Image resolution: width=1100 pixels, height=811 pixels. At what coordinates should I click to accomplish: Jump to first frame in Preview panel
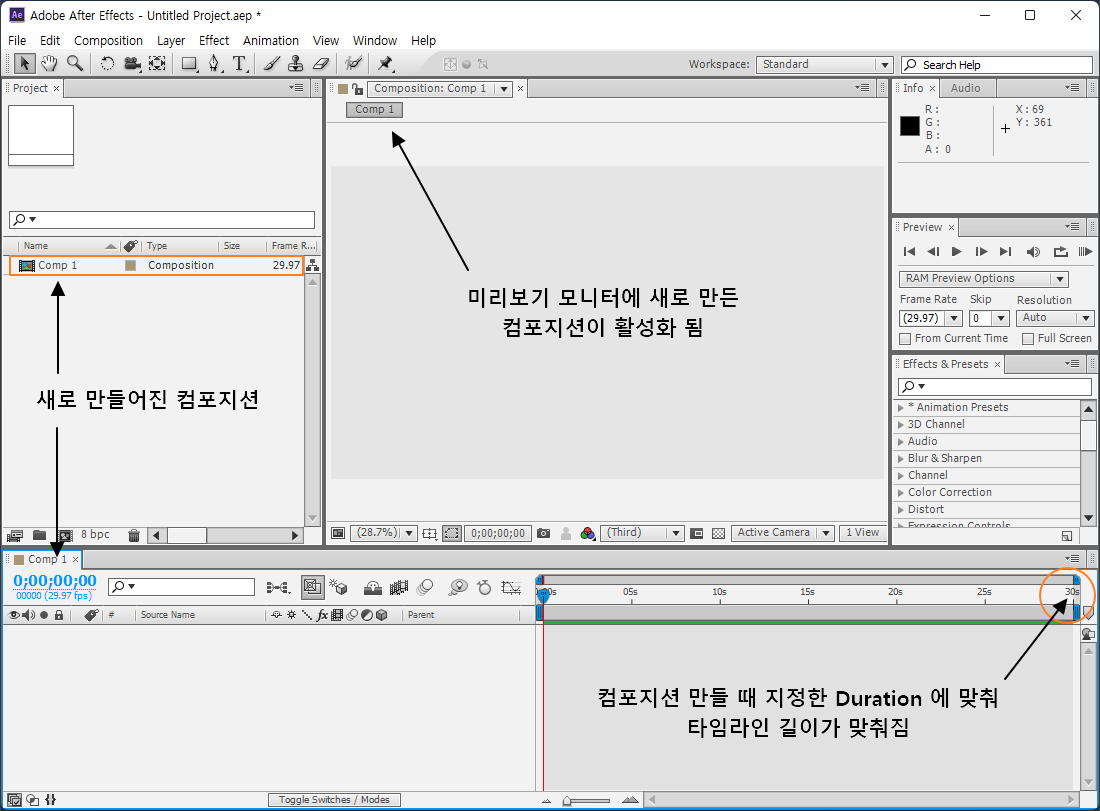[909, 252]
